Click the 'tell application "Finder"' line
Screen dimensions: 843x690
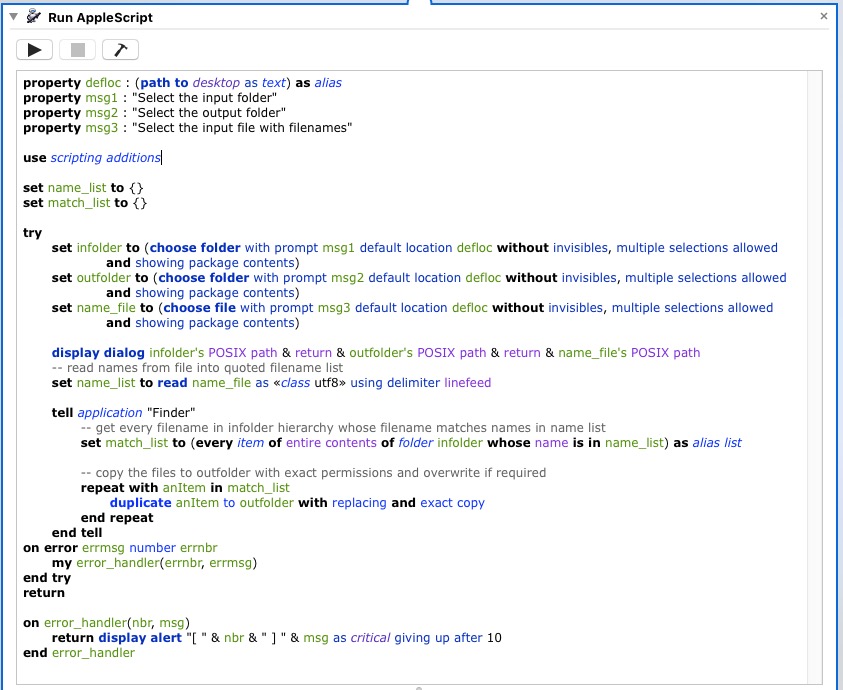123,413
